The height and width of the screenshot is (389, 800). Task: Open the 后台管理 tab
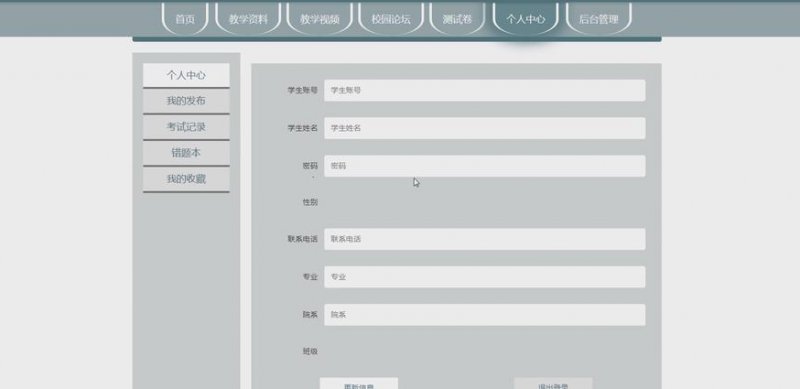[598, 19]
